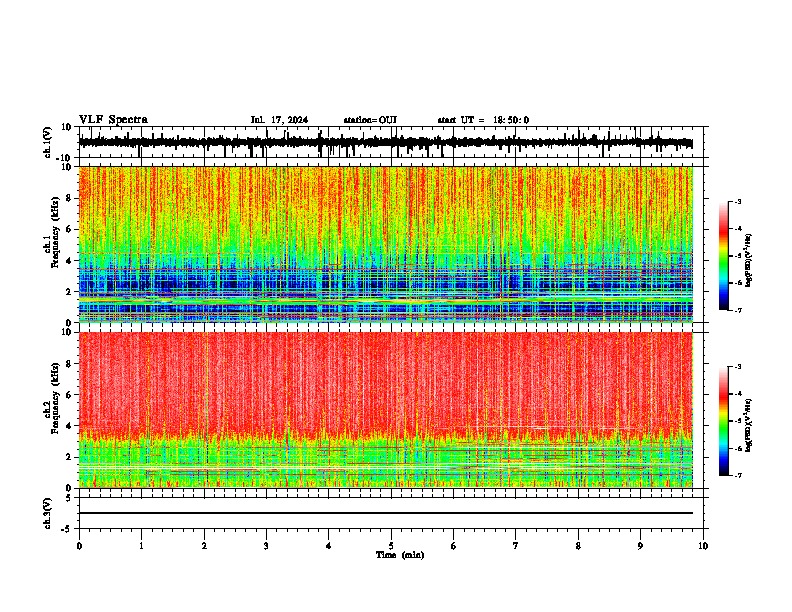Image resolution: width=792 pixels, height=612 pixels.
Task: Click the 'start UT = 18:50:0' label
Action: (x=483, y=120)
